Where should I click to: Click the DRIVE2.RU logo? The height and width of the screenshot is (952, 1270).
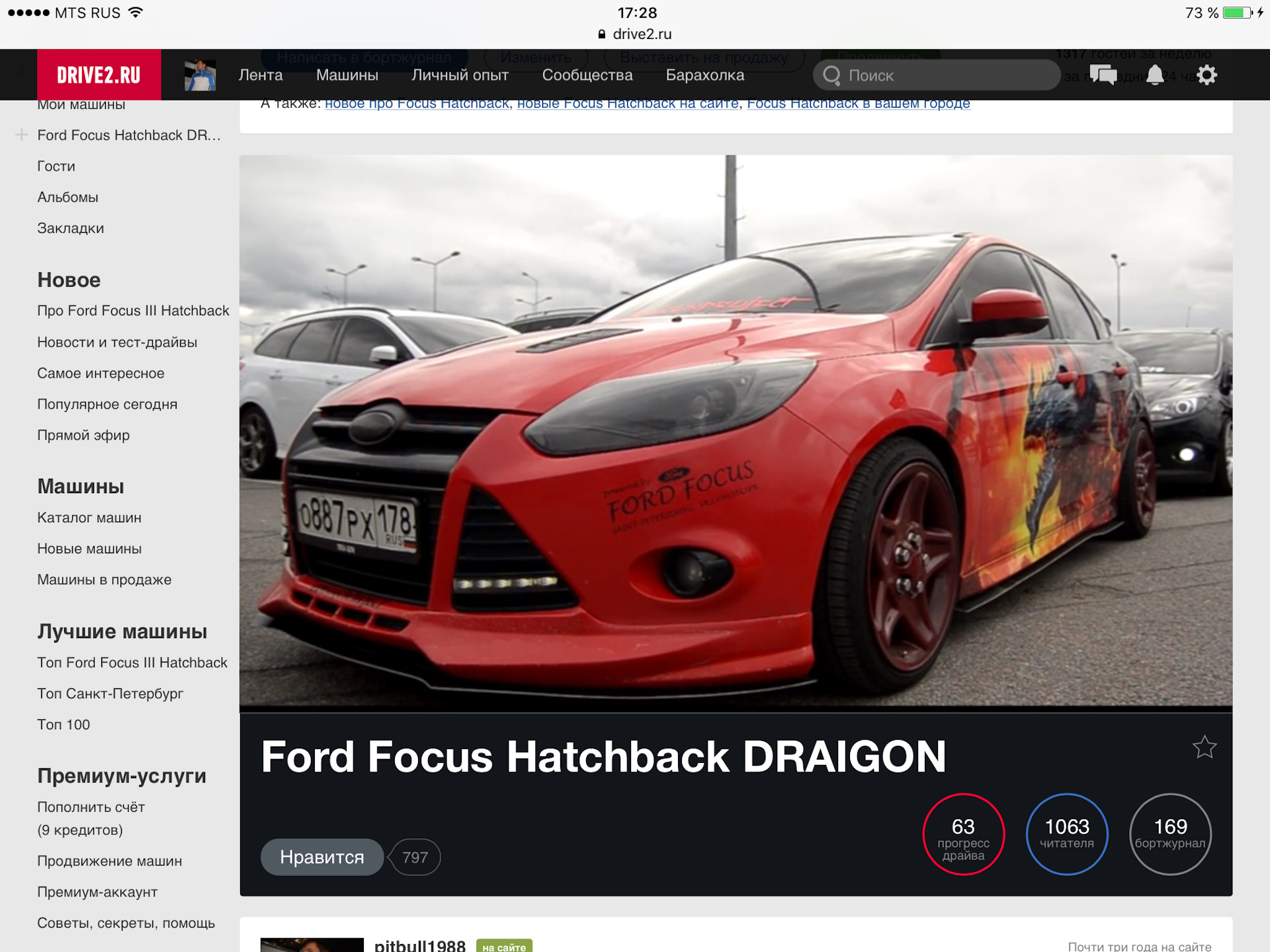tap(99, 75)
